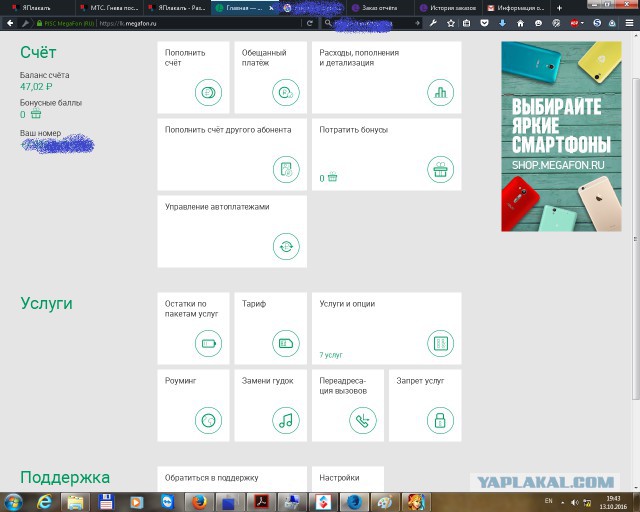Open Расходы, пополнения и детализация
Viewport: 640px width, 512px height.
(x=387, y=77)
